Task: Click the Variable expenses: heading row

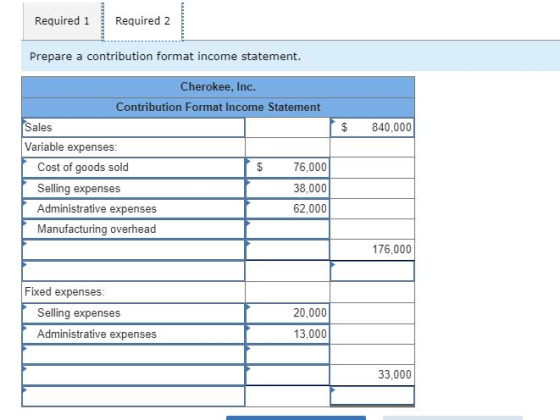Action: (x=134, y=147)
